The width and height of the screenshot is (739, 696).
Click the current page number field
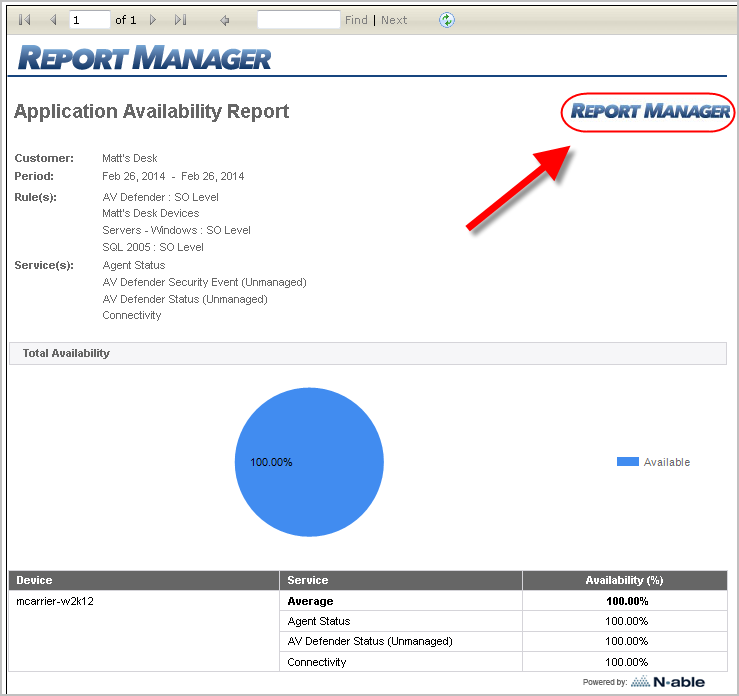point(90,20)
